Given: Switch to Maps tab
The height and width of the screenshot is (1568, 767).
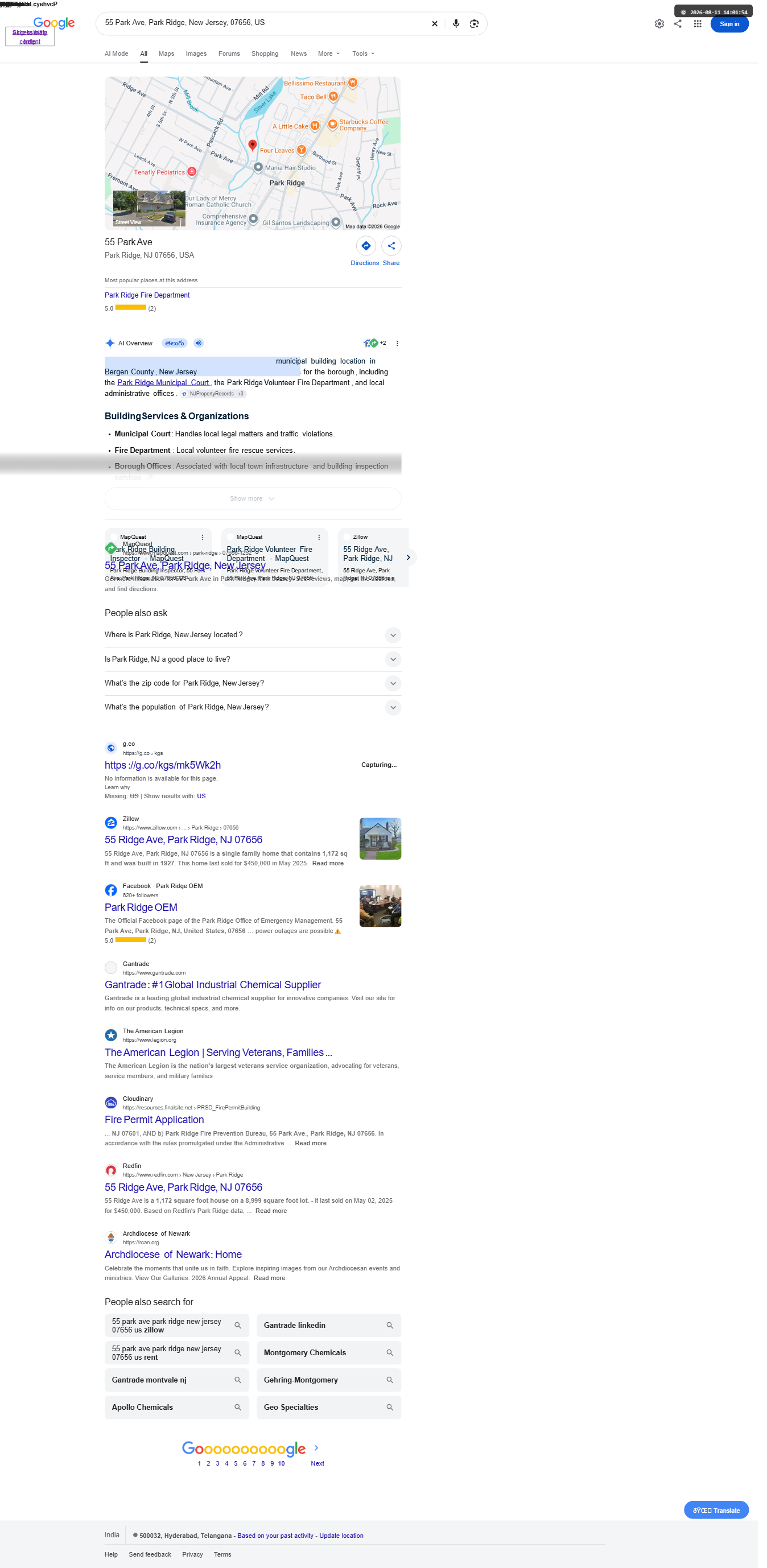Looking at the screenshot, I should tap(166, 53).
